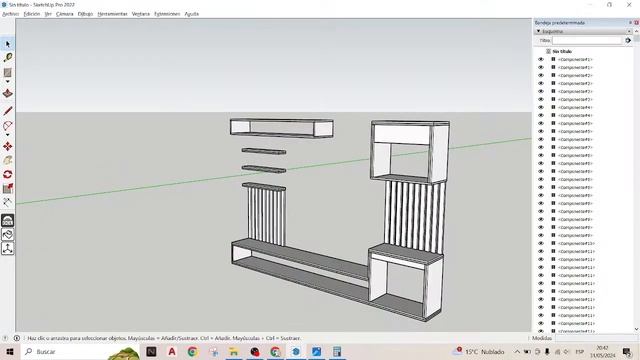The width and height of the screenshot is (640, 360).
Task: Open the Calculator taskbar icon
Action: click(337, 351)
